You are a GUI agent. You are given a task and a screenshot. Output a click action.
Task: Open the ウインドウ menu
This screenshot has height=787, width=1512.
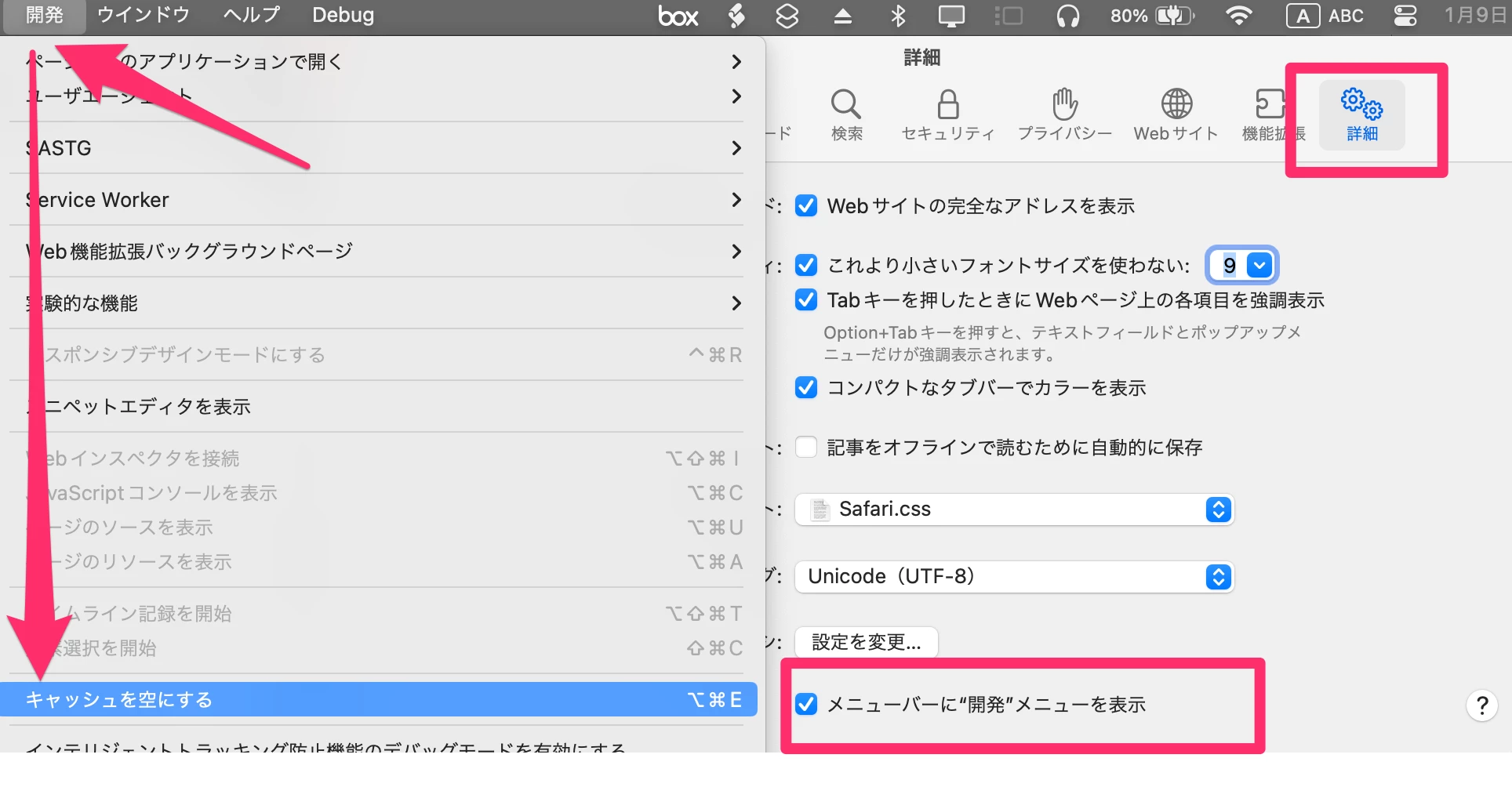click(x=143, y=16)
